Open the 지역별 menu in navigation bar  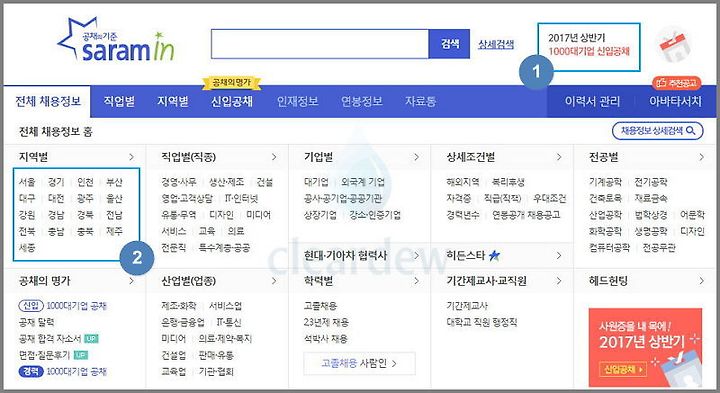[x=173, y=101]
